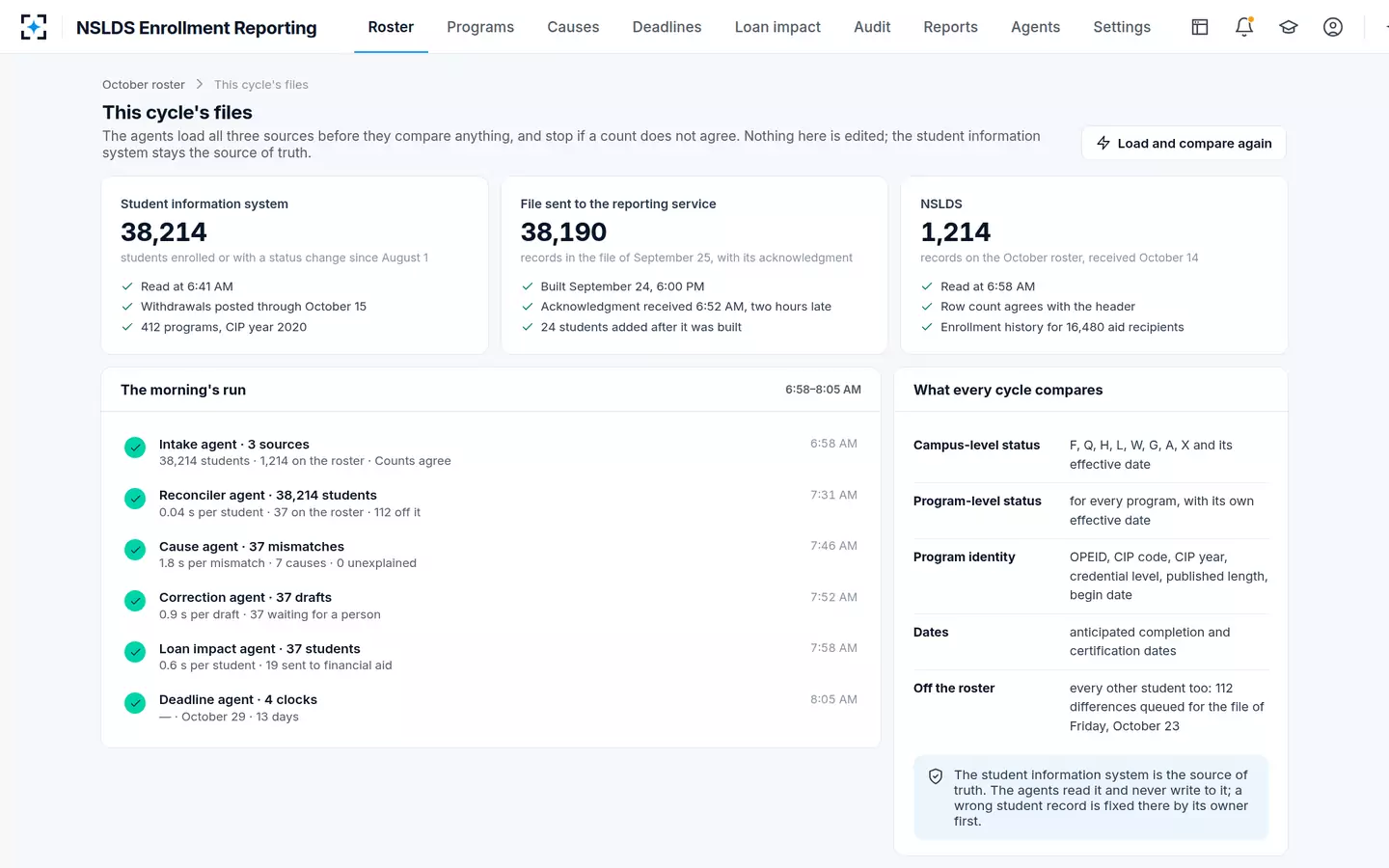View the Reports tab

point(950,27)
